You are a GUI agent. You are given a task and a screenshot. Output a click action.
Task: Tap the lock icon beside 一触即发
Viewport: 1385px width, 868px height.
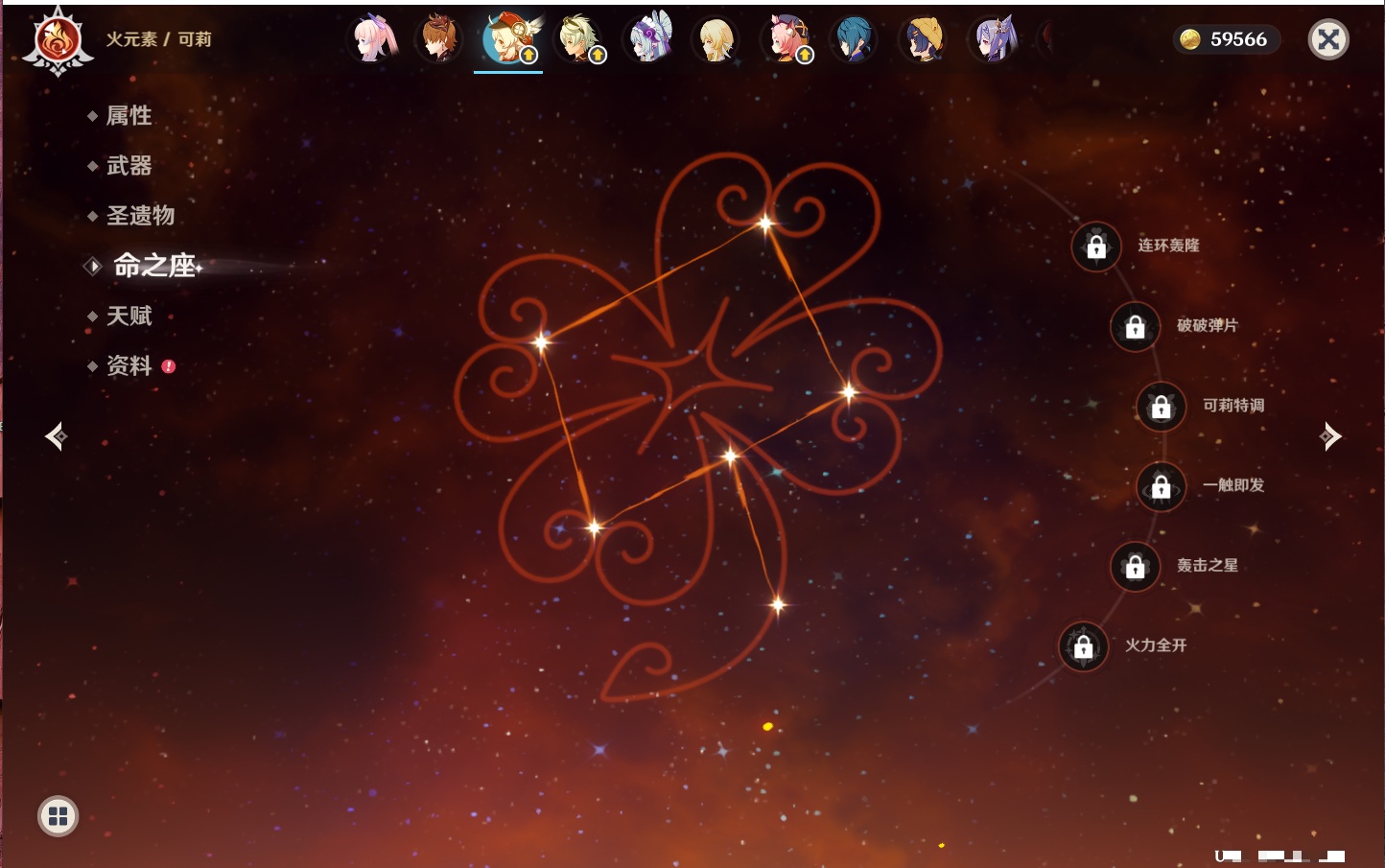click(1161, 486)
